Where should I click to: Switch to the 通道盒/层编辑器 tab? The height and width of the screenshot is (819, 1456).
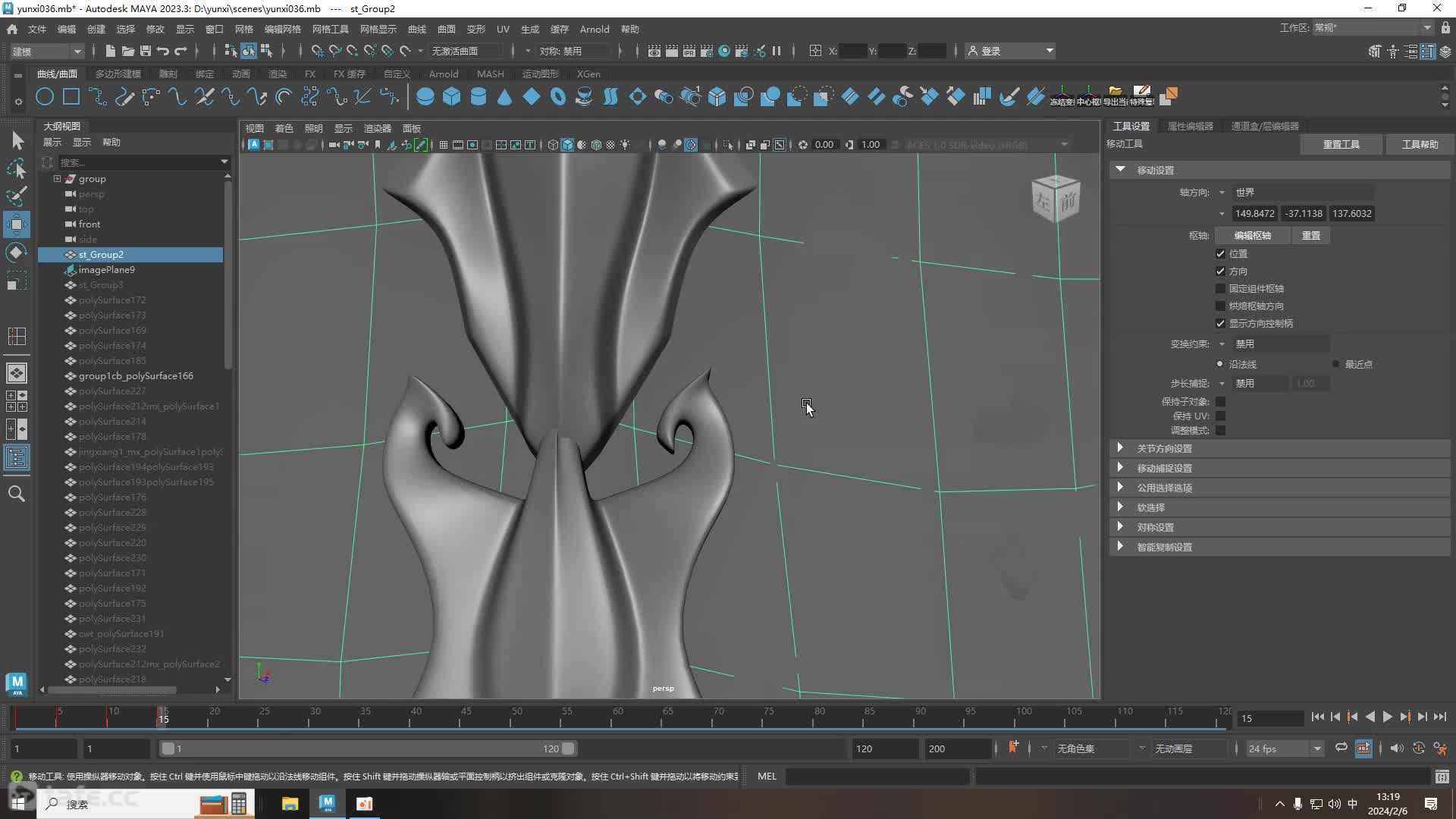1265,126
